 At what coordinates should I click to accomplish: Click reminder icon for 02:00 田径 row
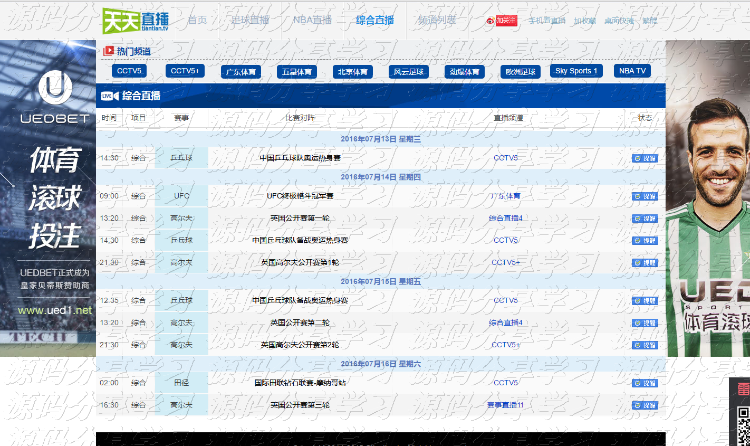click(x=645, y=383)
